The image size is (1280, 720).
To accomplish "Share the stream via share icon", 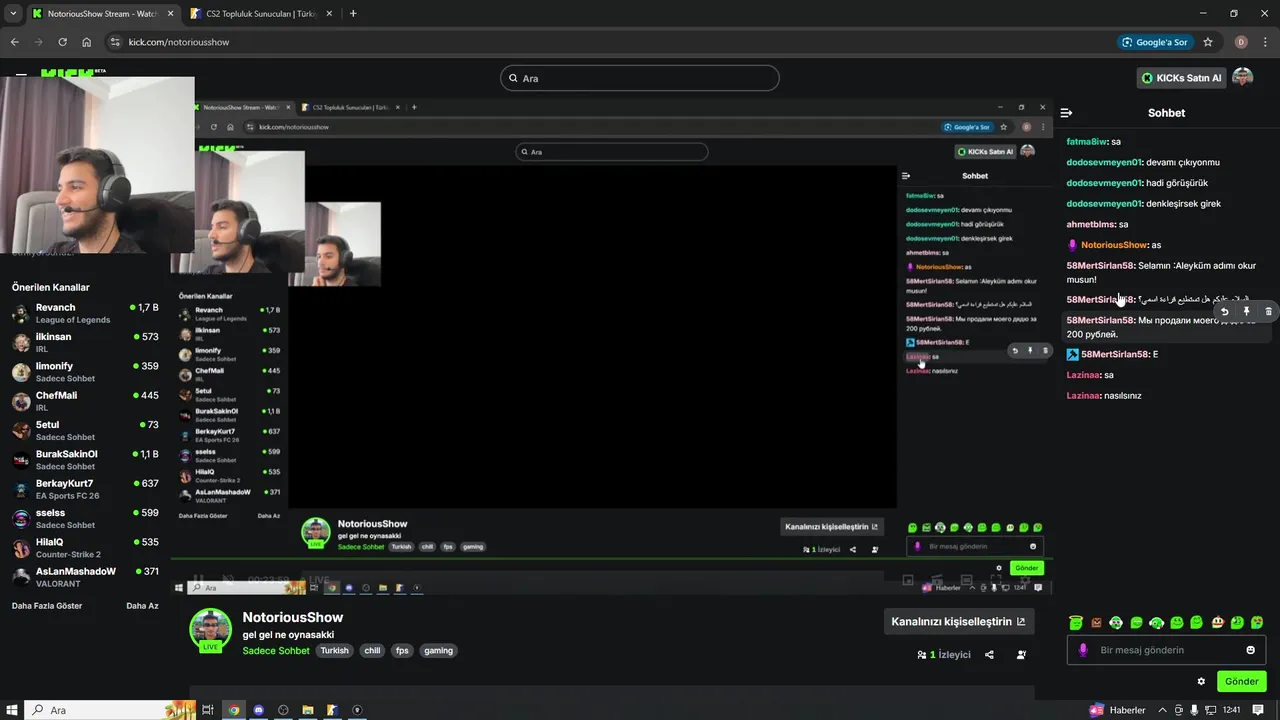I will pos(989,655).
